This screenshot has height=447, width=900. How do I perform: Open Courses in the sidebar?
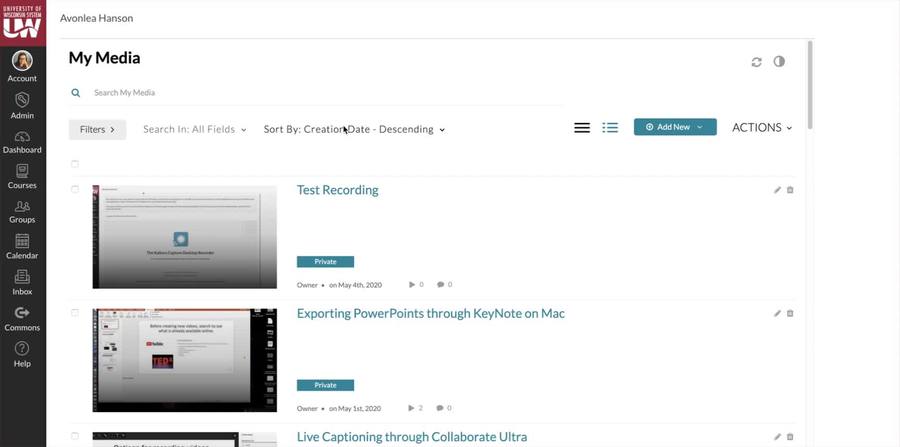[x=22, y=177]
